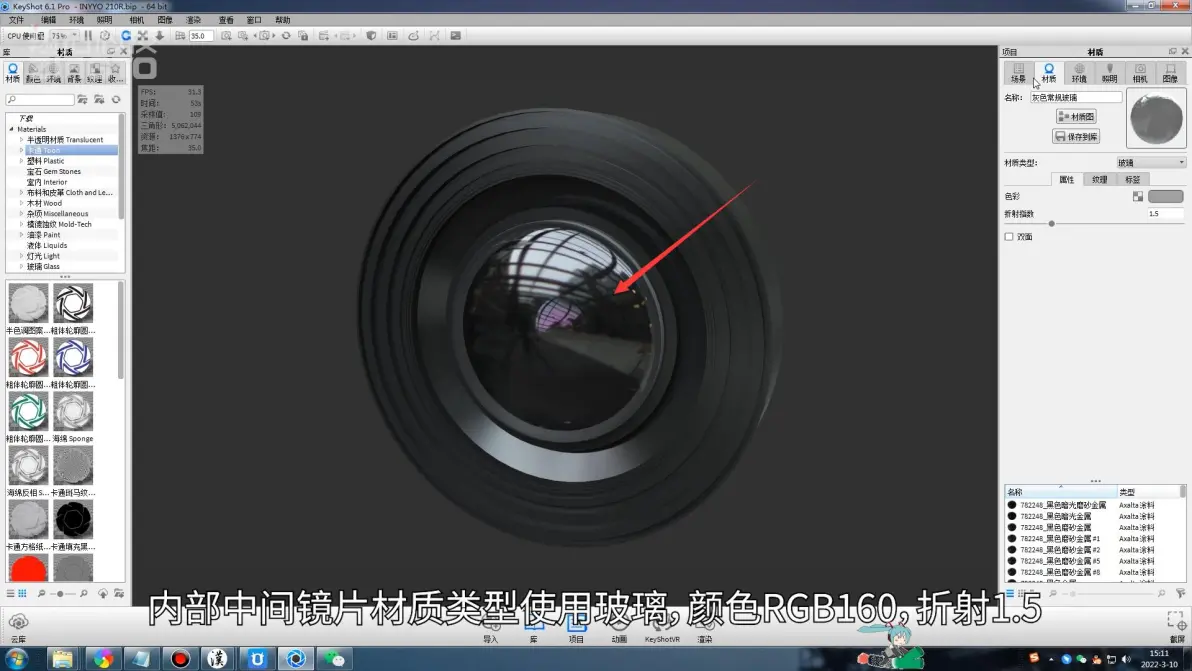The width and height of the screenshot is (1192, 671).
Task: Click the teapot geometry view icon
Action: pos(414,36)
